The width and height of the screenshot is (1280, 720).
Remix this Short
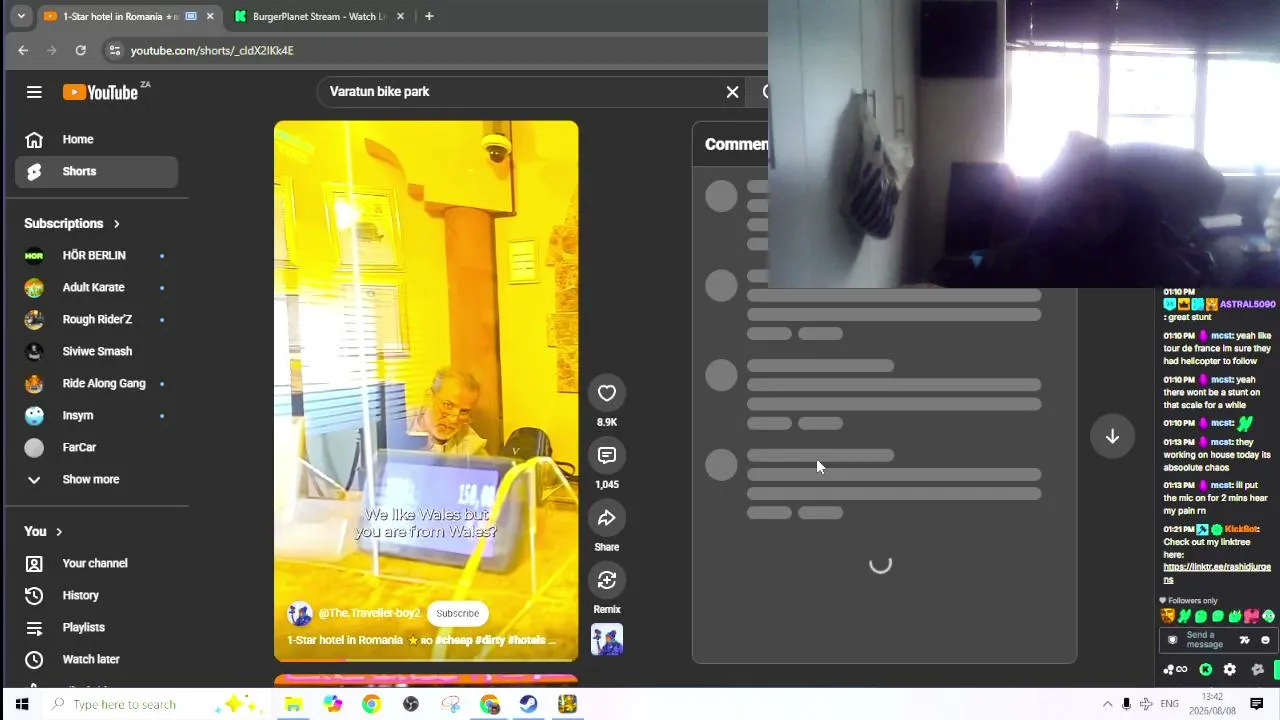pos(606,580)
